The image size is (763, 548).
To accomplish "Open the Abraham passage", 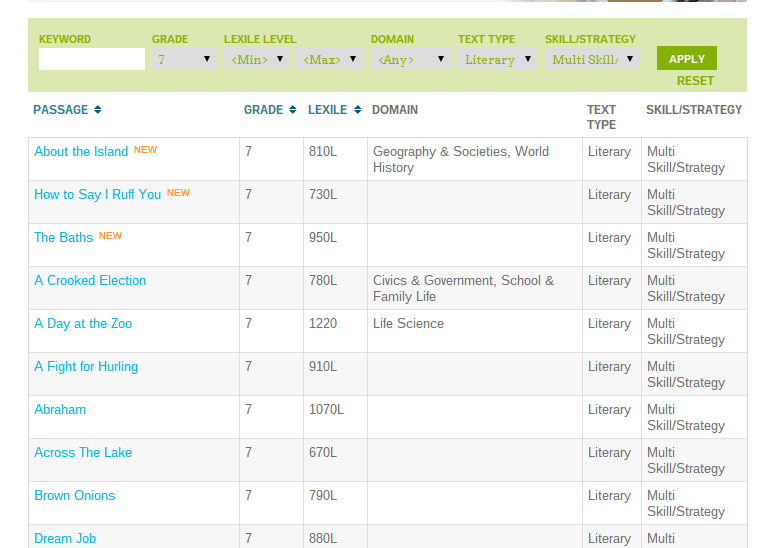I will point(60,410).
